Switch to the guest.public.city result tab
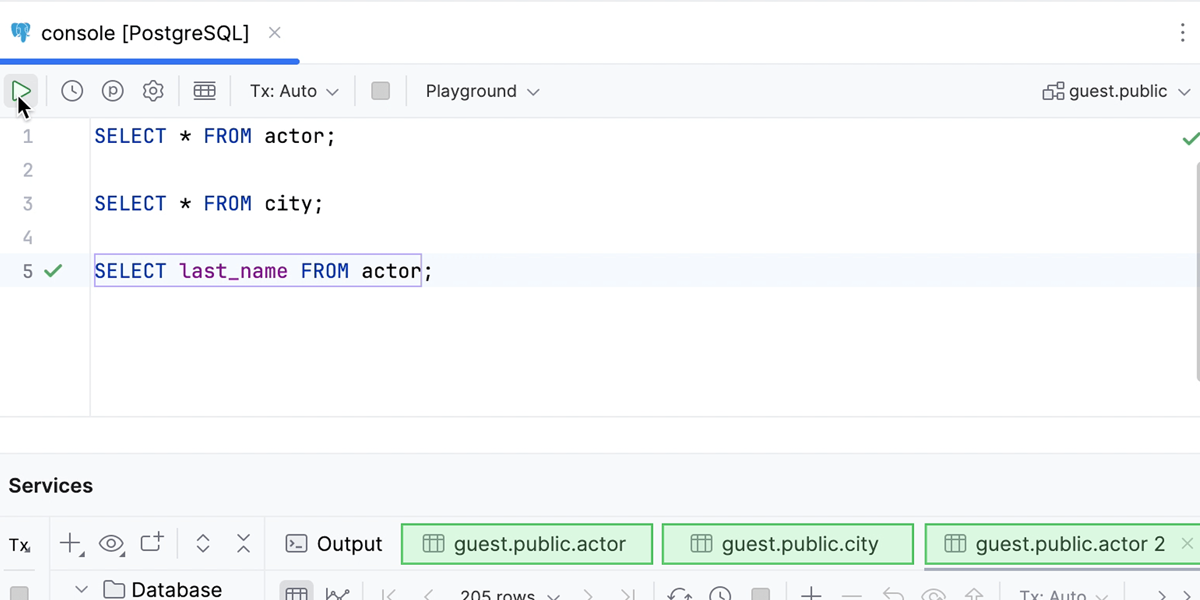Viewport: 1200px width, 600px height. click(787, 544)
